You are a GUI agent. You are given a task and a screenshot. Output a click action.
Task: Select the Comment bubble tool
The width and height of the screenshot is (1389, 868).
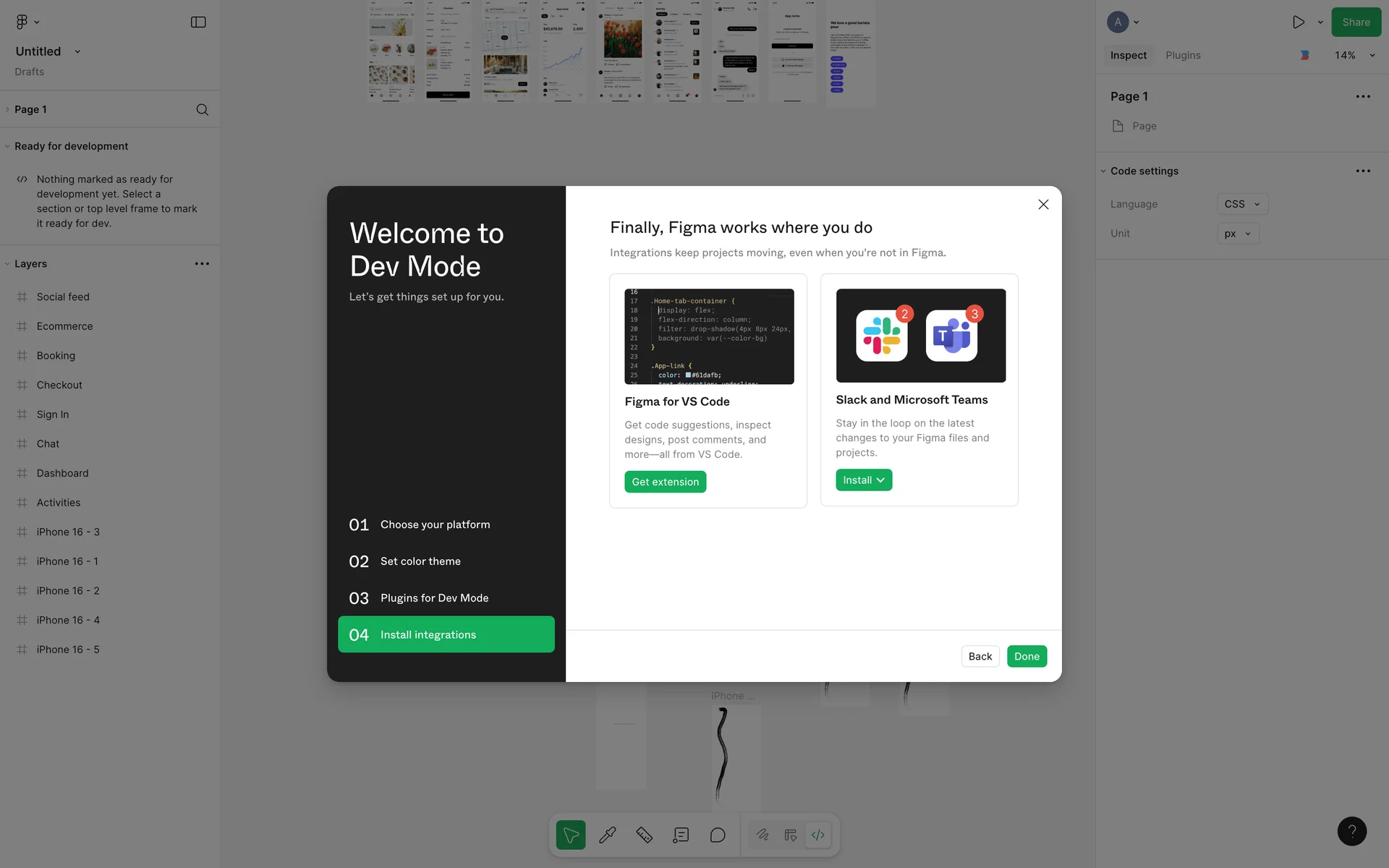point(718,835)
